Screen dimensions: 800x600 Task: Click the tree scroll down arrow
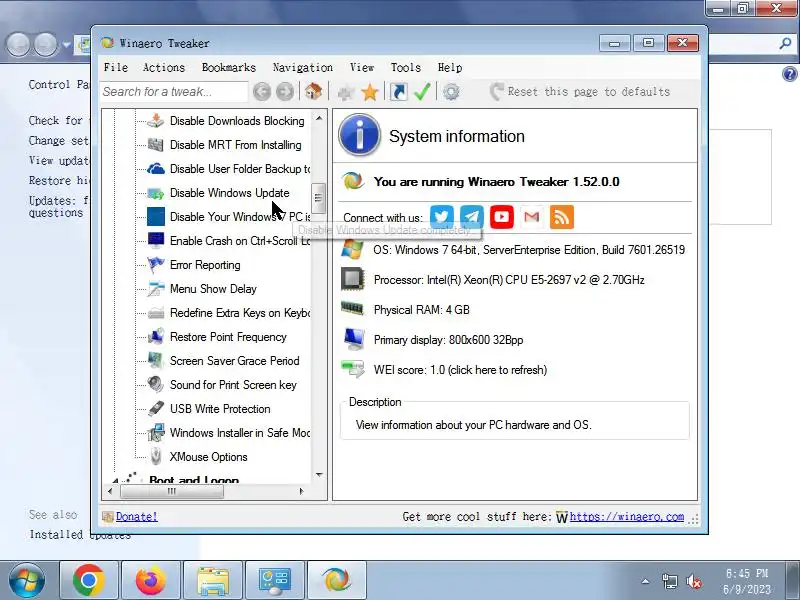(x=319, y=474)
